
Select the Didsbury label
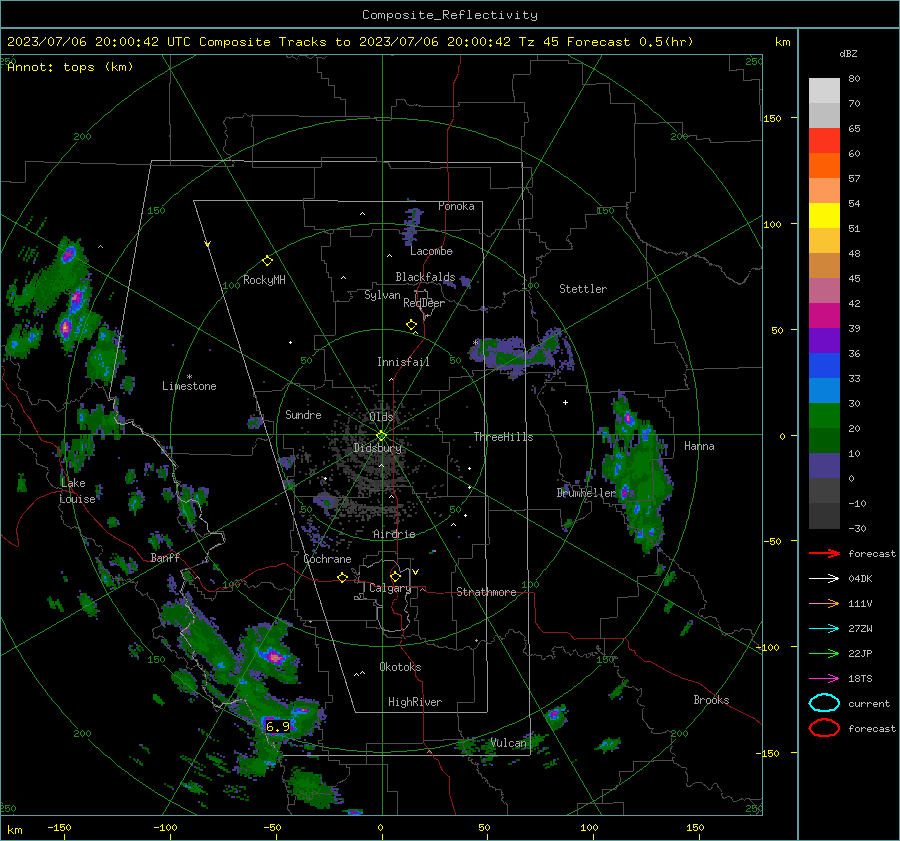[x=377, y=448]
